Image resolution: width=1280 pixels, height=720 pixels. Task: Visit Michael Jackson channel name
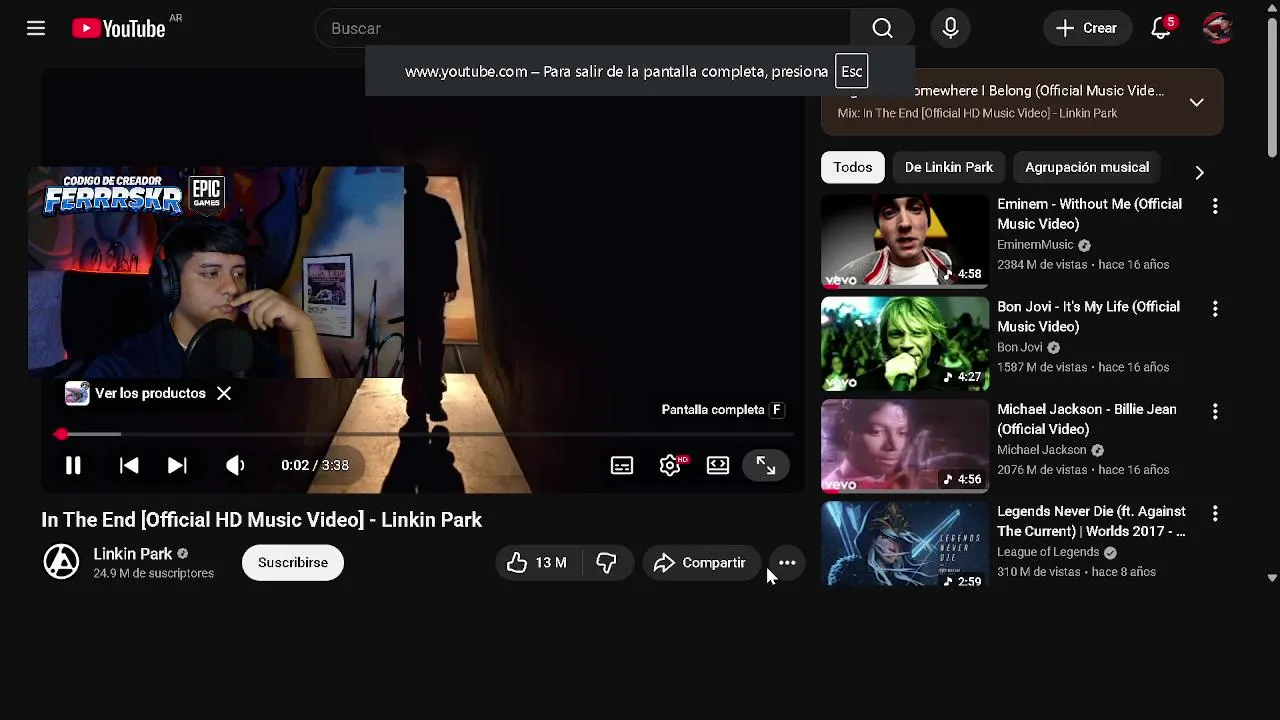pos(1041,450)
